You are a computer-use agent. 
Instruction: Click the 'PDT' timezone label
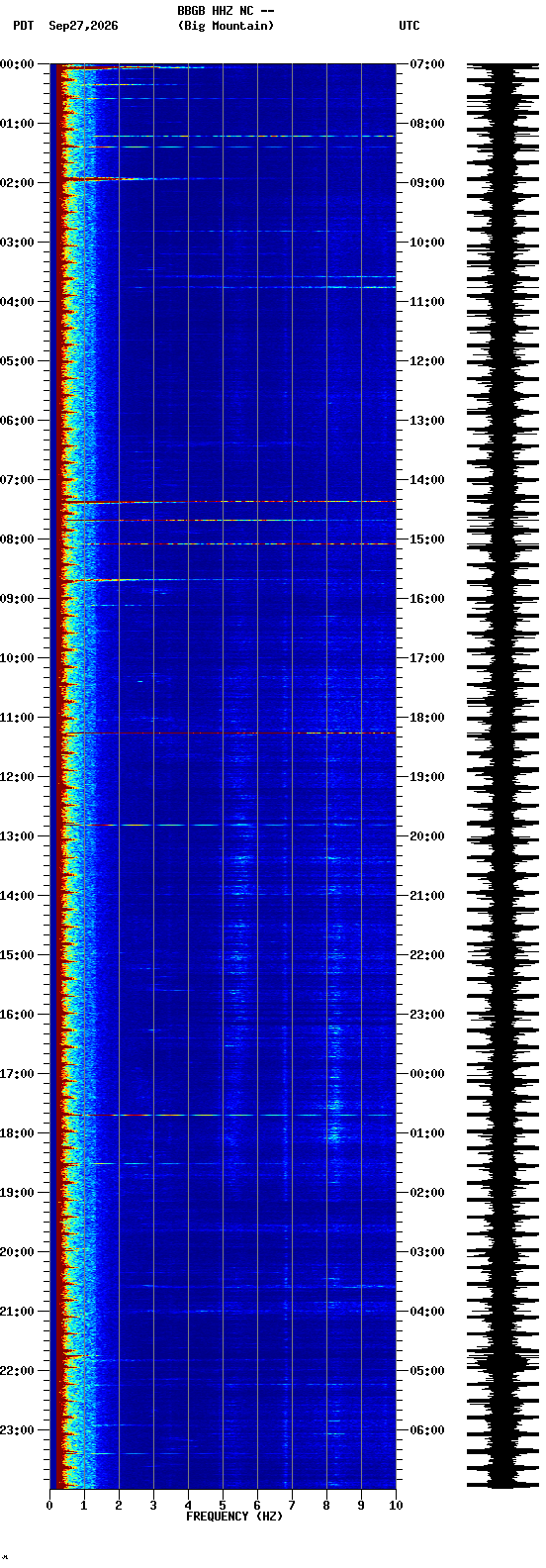point(23,26)
